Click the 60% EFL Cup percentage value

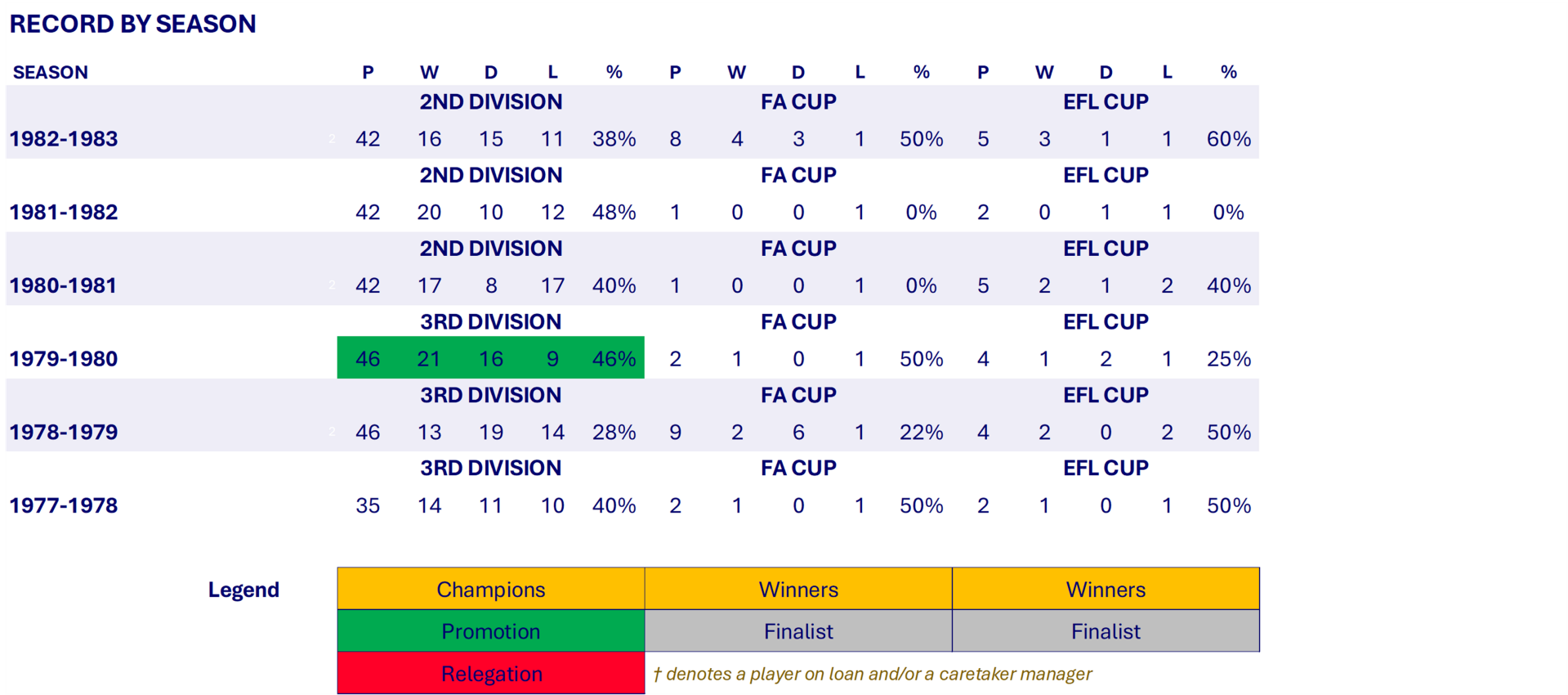1228,139
